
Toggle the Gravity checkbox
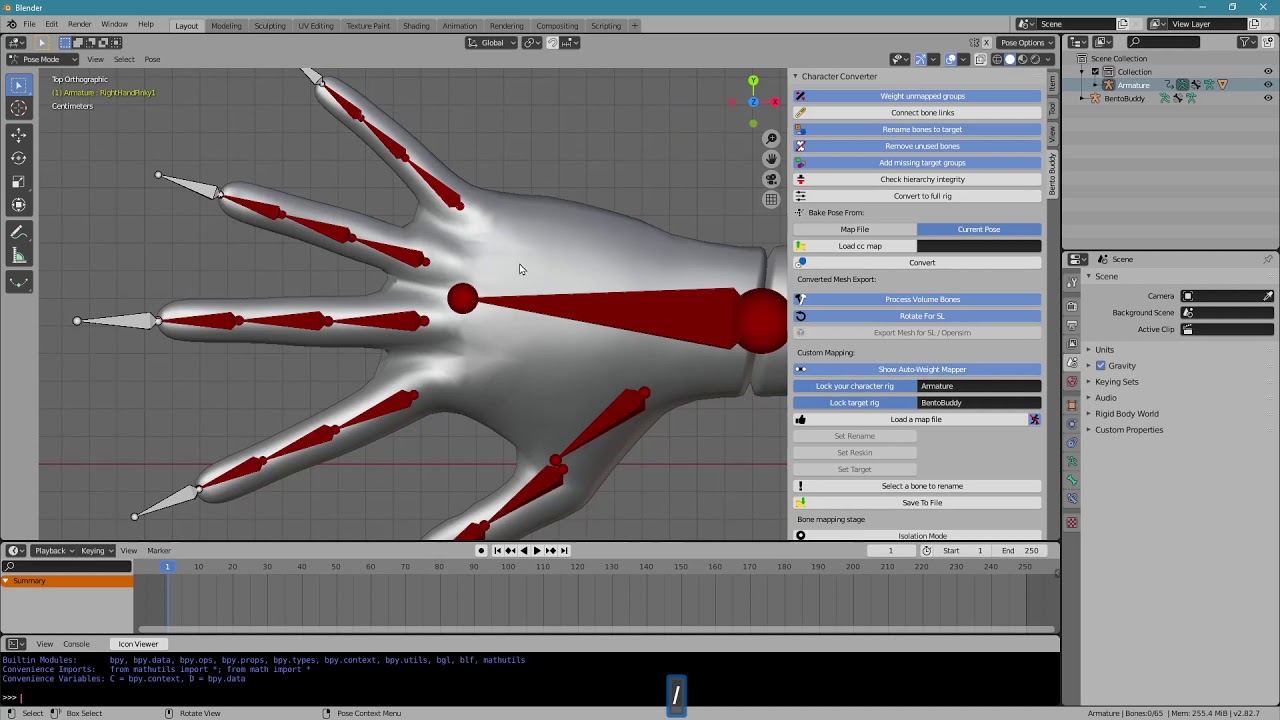(x=1101, y=366)
